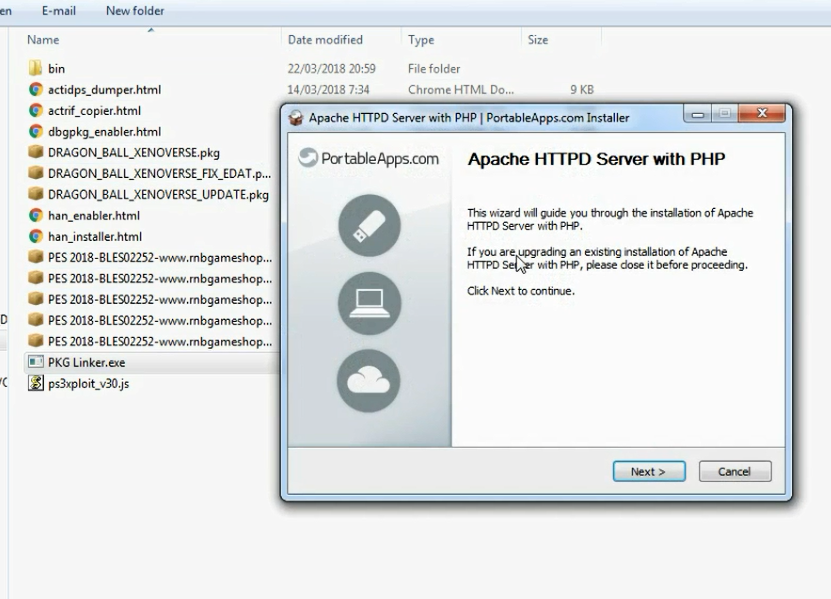Click Chrome icon of han_installer.html
This screenshot has width=831, height=599.
36,236
